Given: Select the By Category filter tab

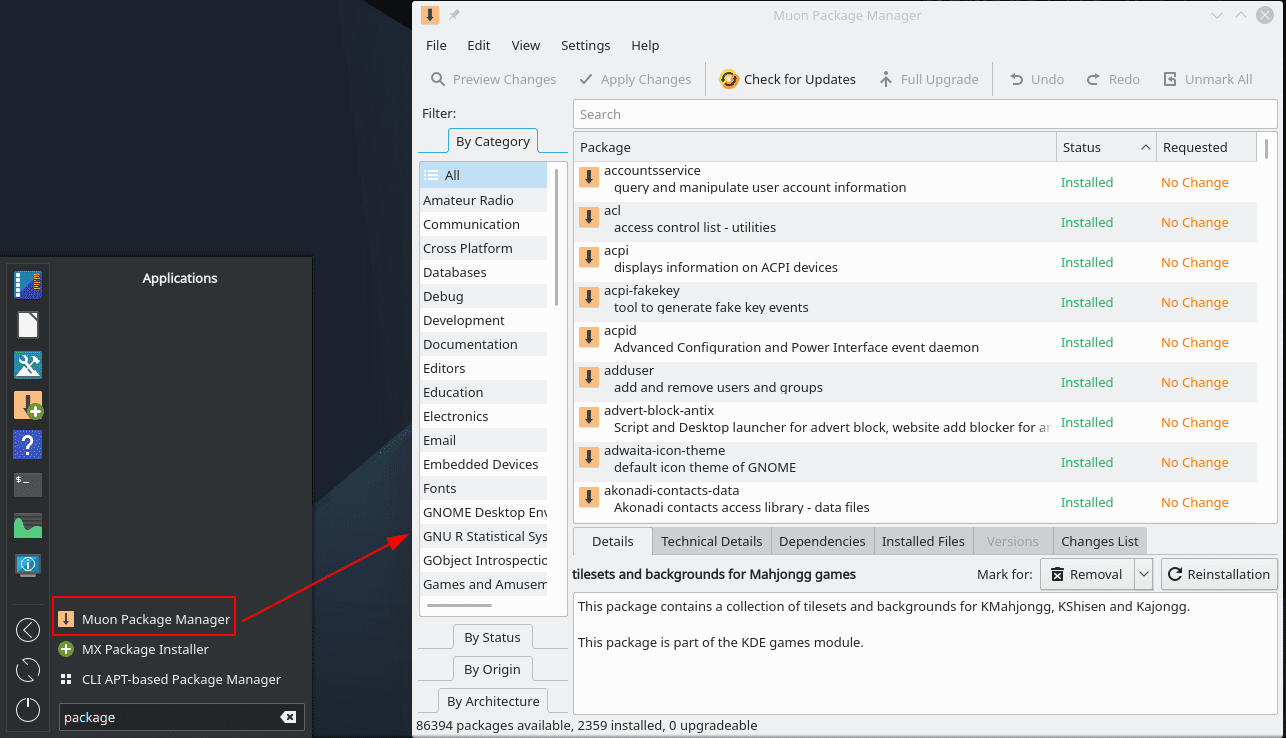Looking at the screenshot, I should click(x=492, y=141).
